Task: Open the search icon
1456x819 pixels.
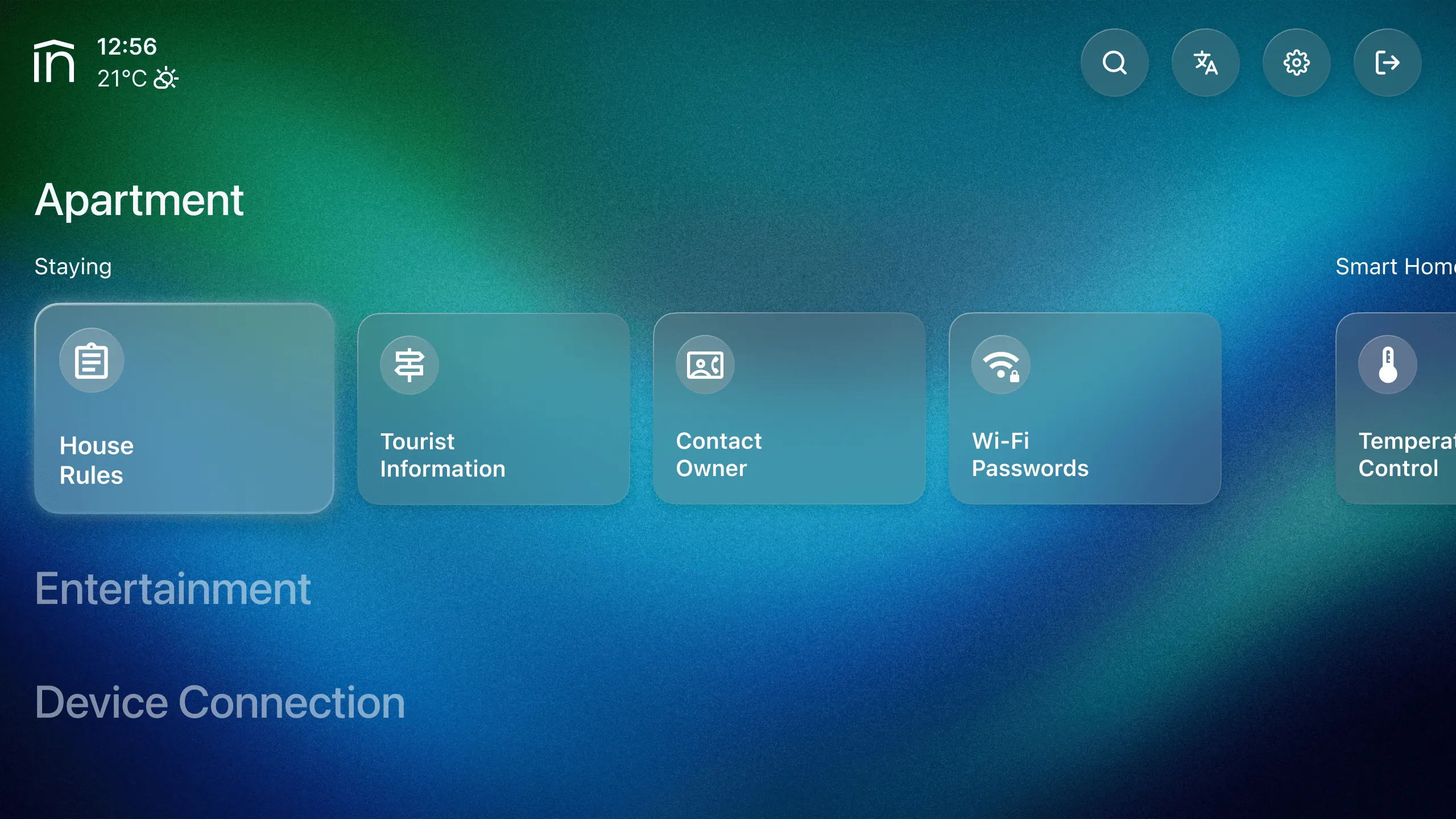Action: [x=1114, y=63]
